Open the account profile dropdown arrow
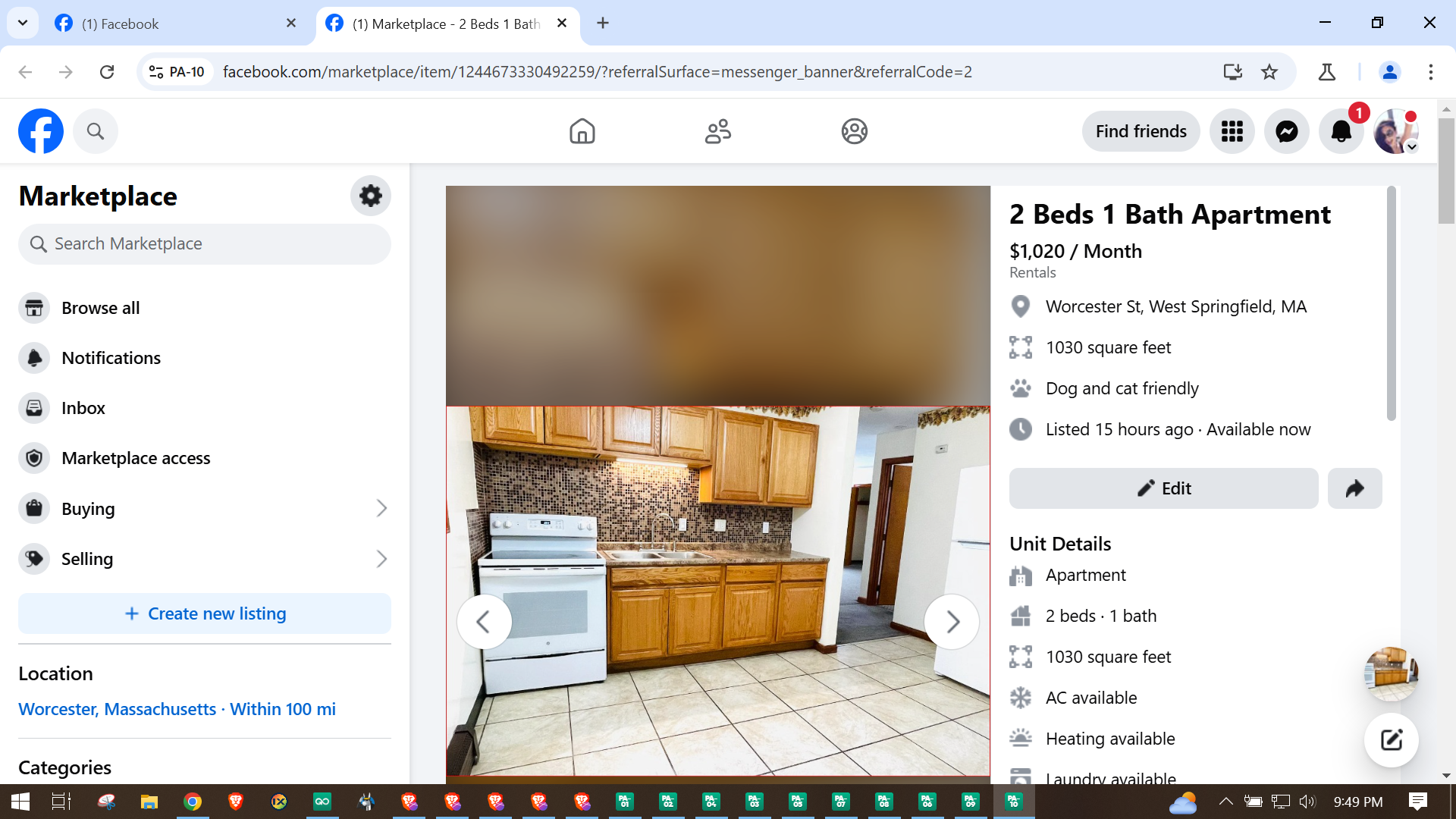1456x819 pixels. 1411,147
